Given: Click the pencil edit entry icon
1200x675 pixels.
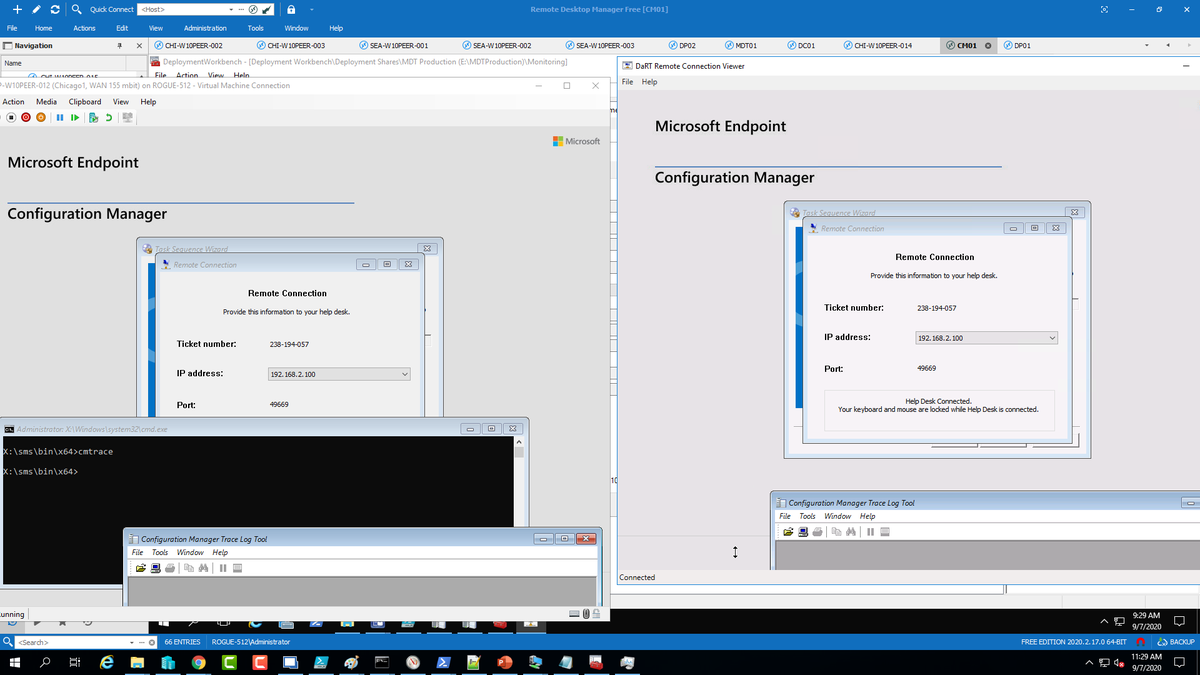Looking at the screenshot, I should tap(36, 9).
